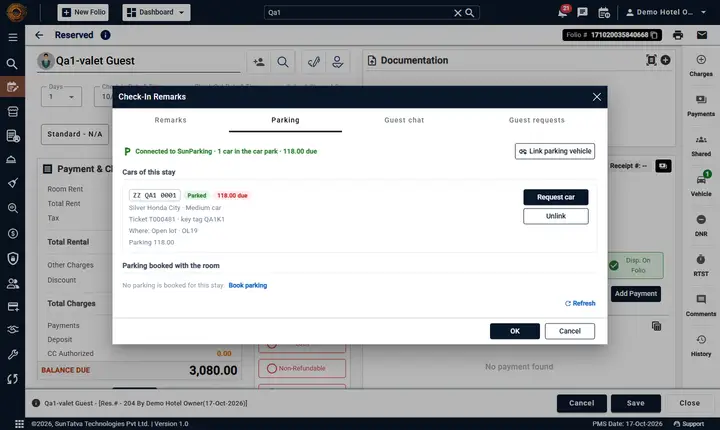The width and height of the screenshot is (720, 430).
Task: Click the Link parking vehicle button
Action: click(555, 151)
